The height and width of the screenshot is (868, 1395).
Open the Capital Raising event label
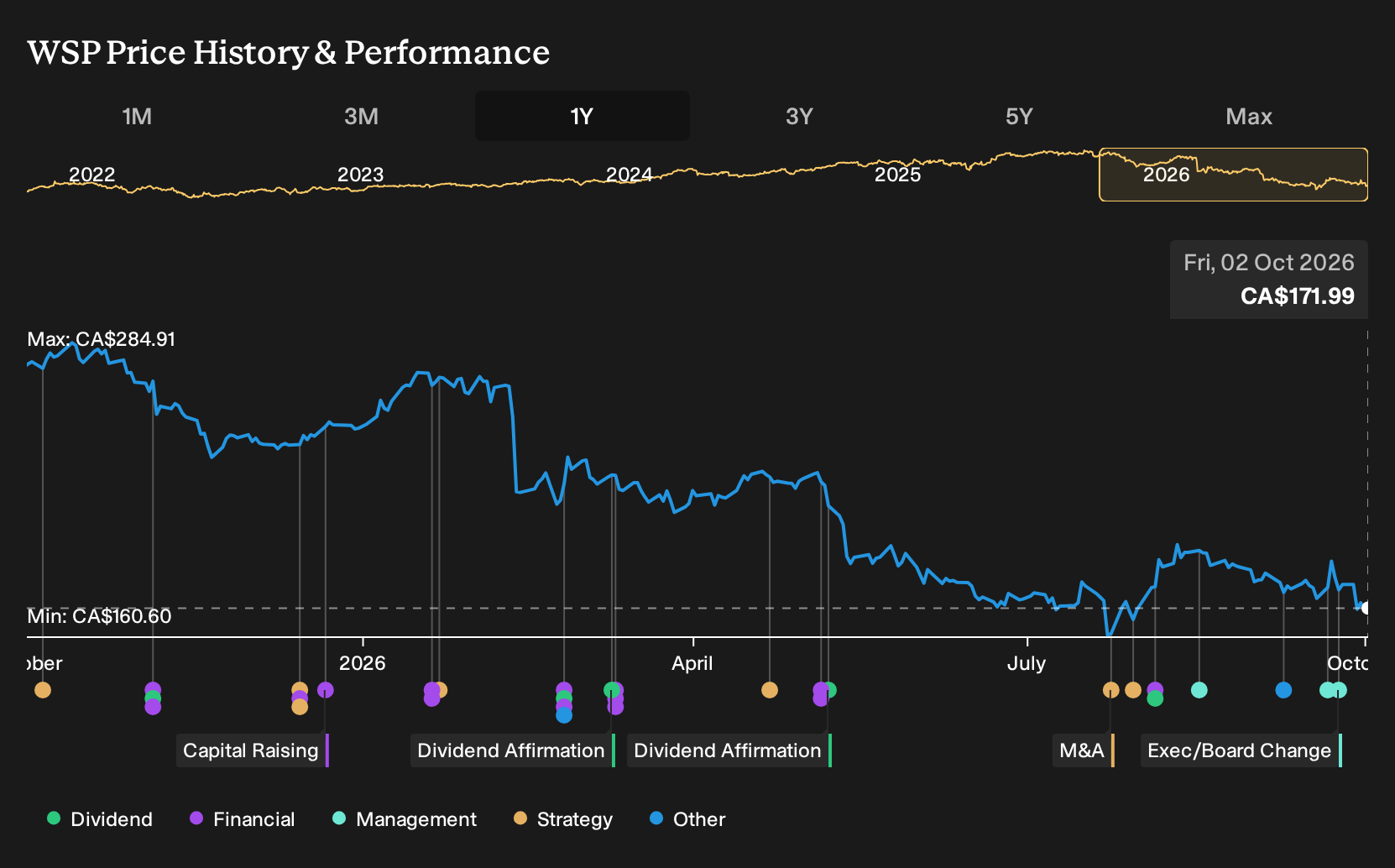pos(252,750)
